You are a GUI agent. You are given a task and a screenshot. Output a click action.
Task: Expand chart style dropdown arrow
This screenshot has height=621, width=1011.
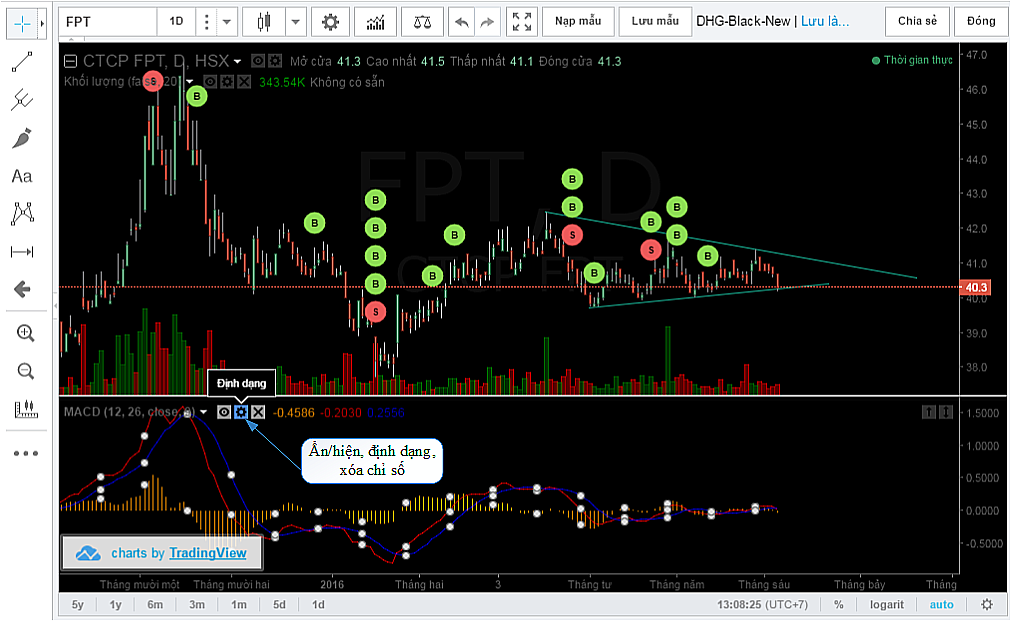click(x=295, y=23)
